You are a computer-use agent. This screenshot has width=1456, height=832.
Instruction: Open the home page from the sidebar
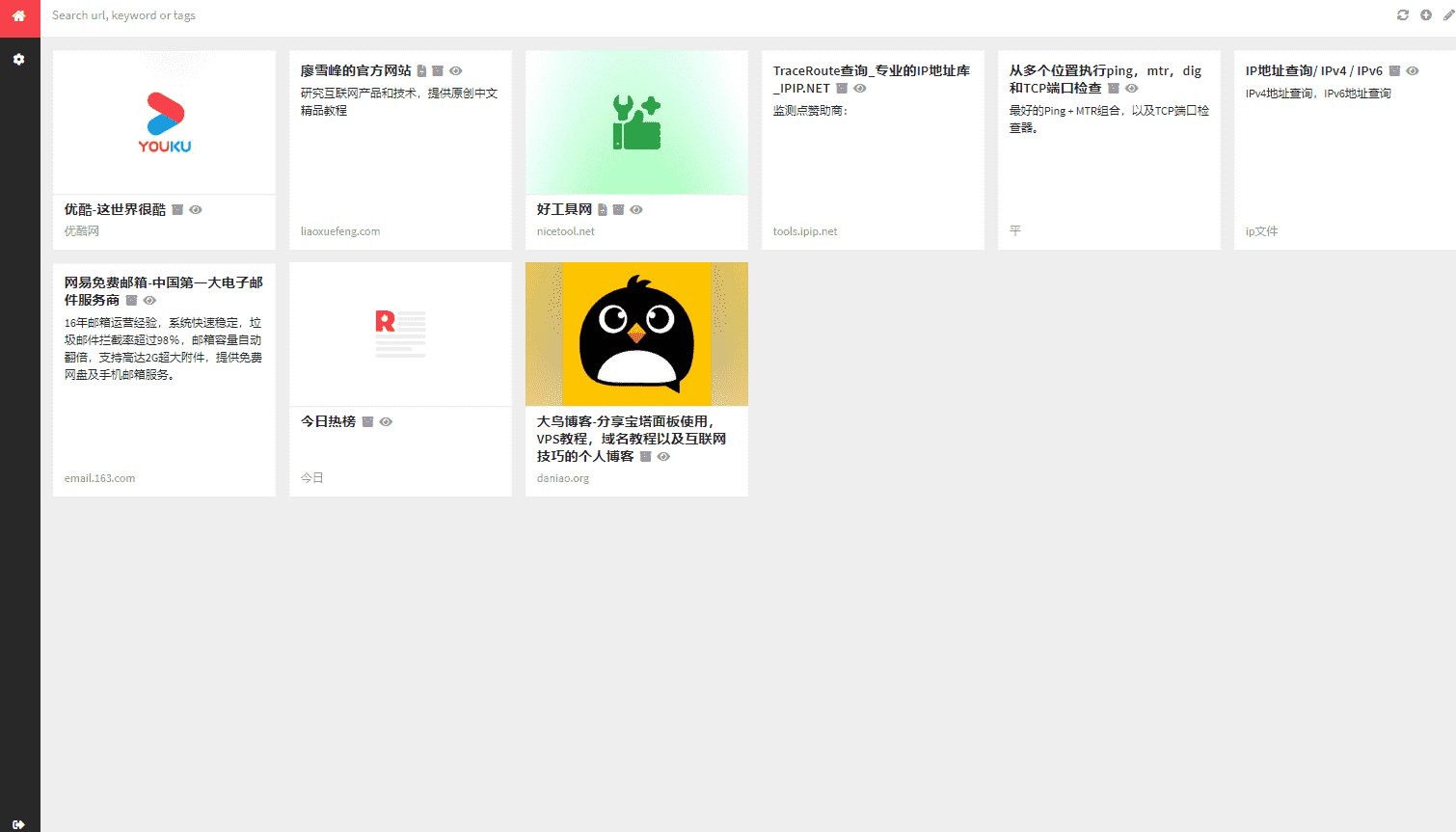pos(19,16)
